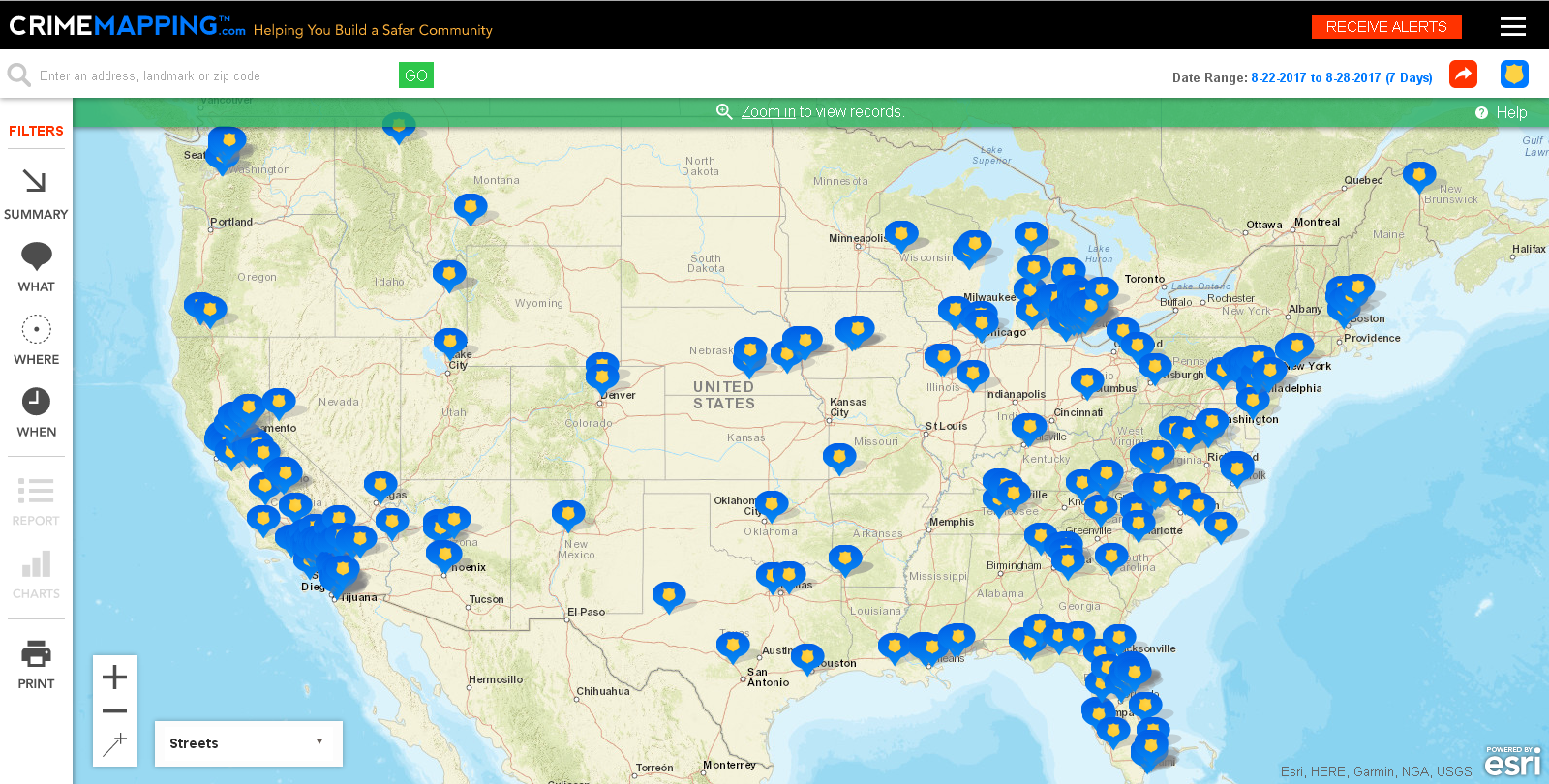Image resolution: width=1549 pixels, height=784 pixels.
Task: Zoom out with the minus button
Action: tap(114, 711)
